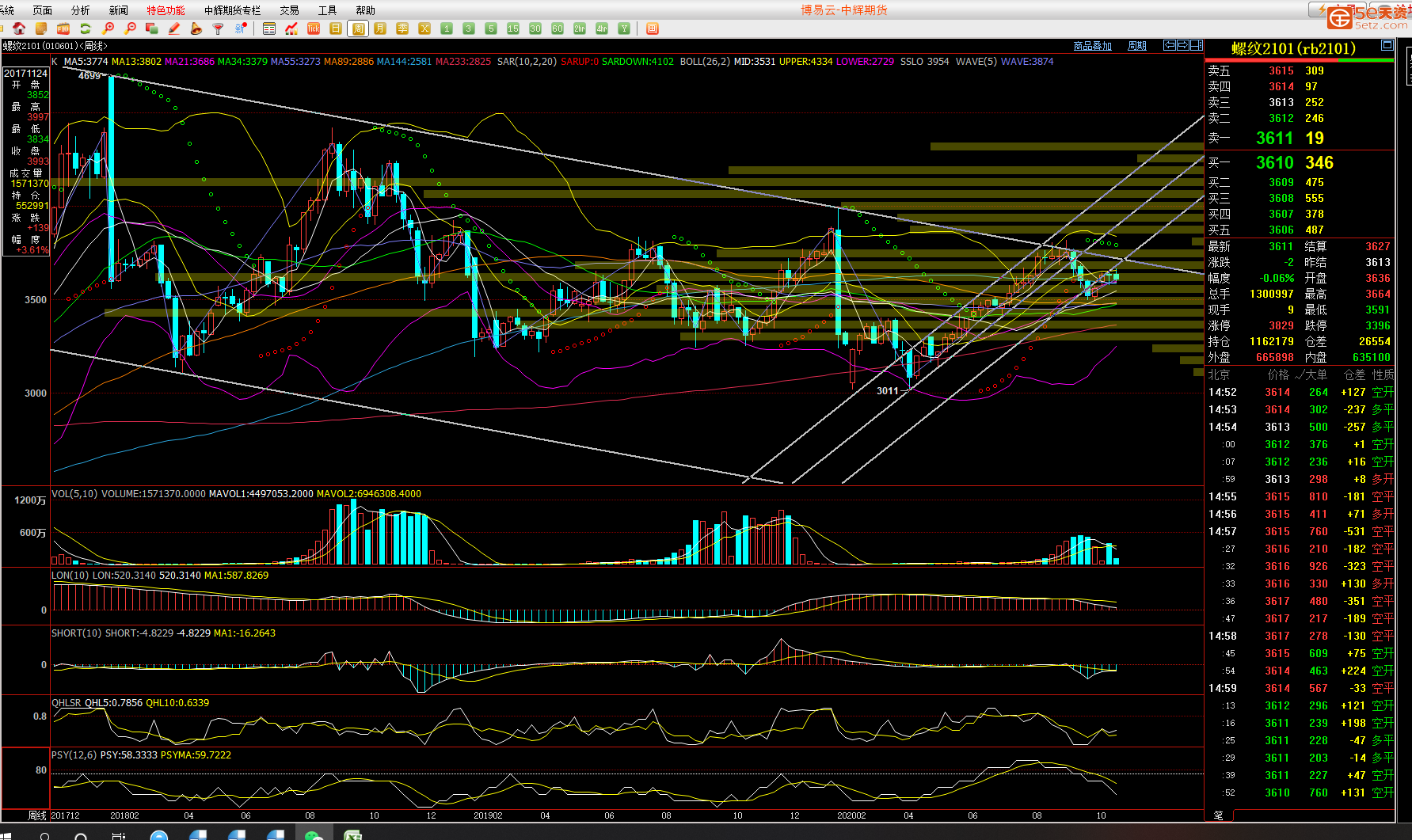The height and width of the screenshot is (840, 1412).
Task: Open the alert bell icon
Action: pyautogui.click(x=196, y=29)
